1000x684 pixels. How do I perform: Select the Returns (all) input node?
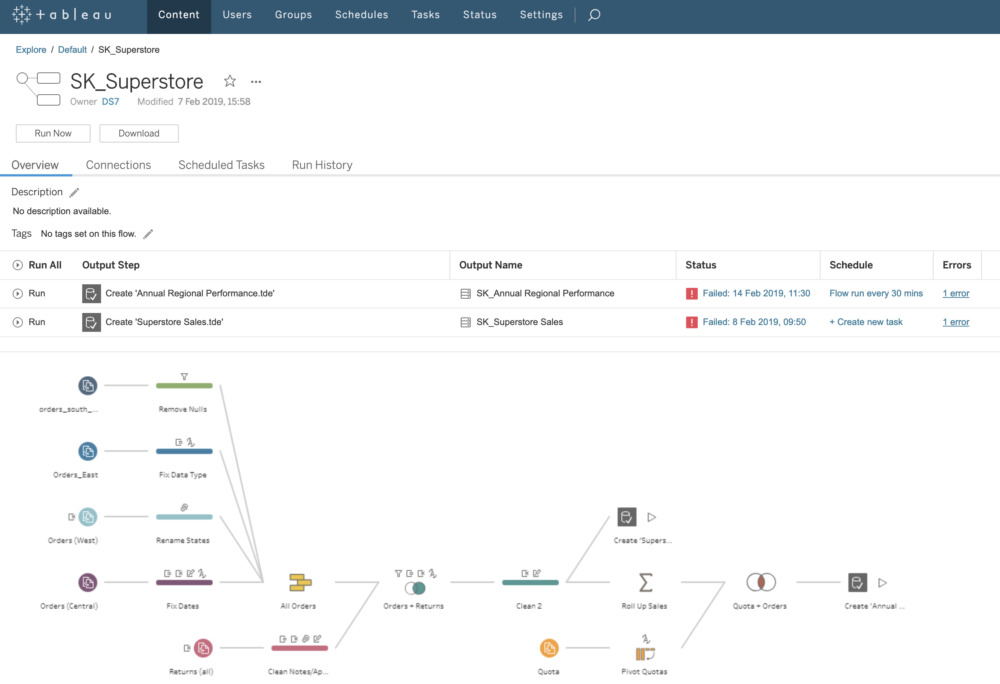(x=203, y=648)
